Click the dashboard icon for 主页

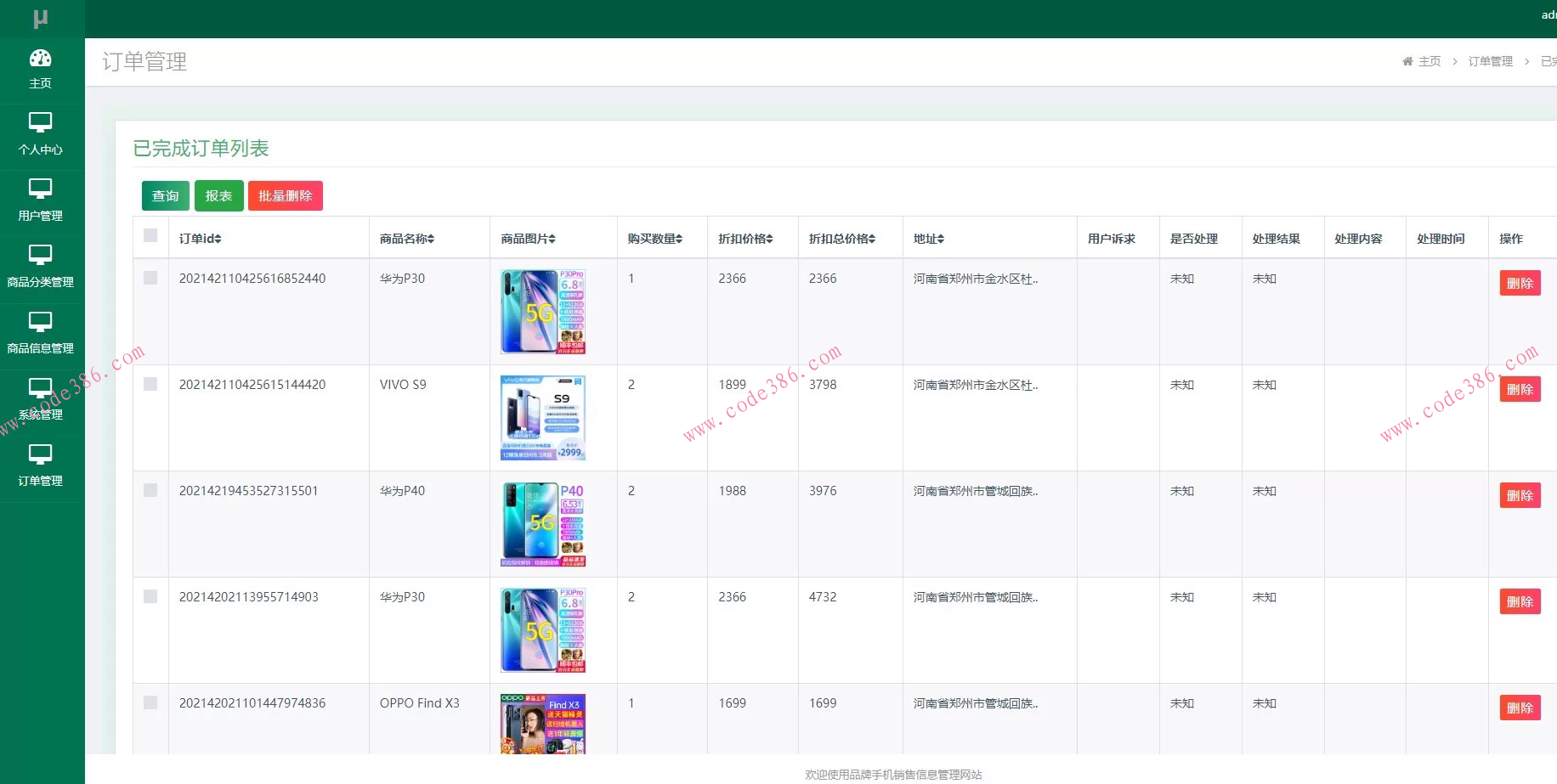(x=40, y=58)
